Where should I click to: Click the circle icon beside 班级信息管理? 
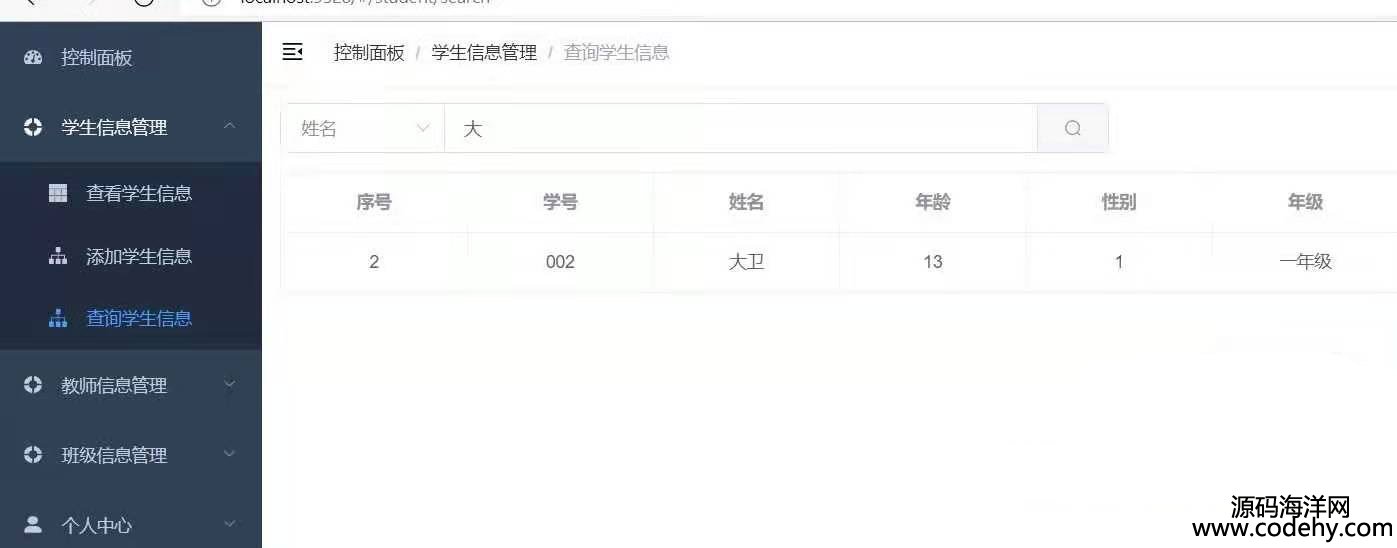tap(33, 454)
